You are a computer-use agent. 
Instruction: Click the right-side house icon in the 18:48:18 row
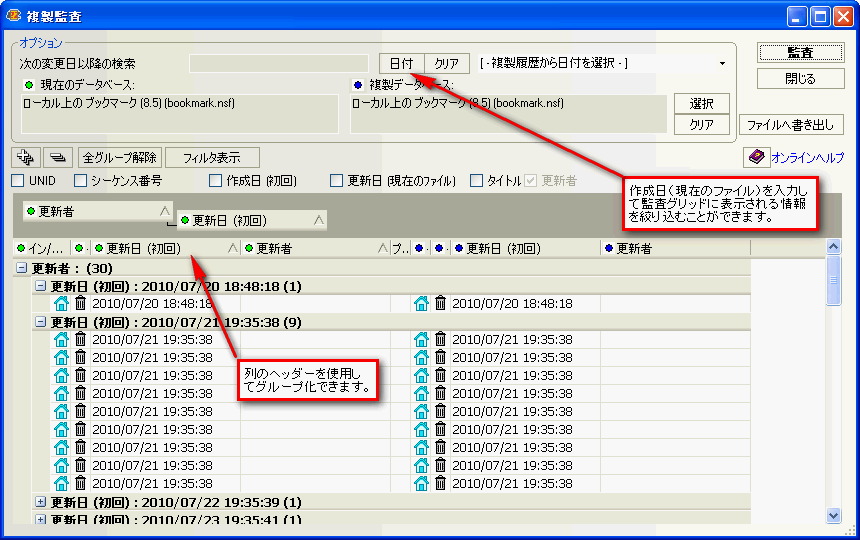click(421, 303)
